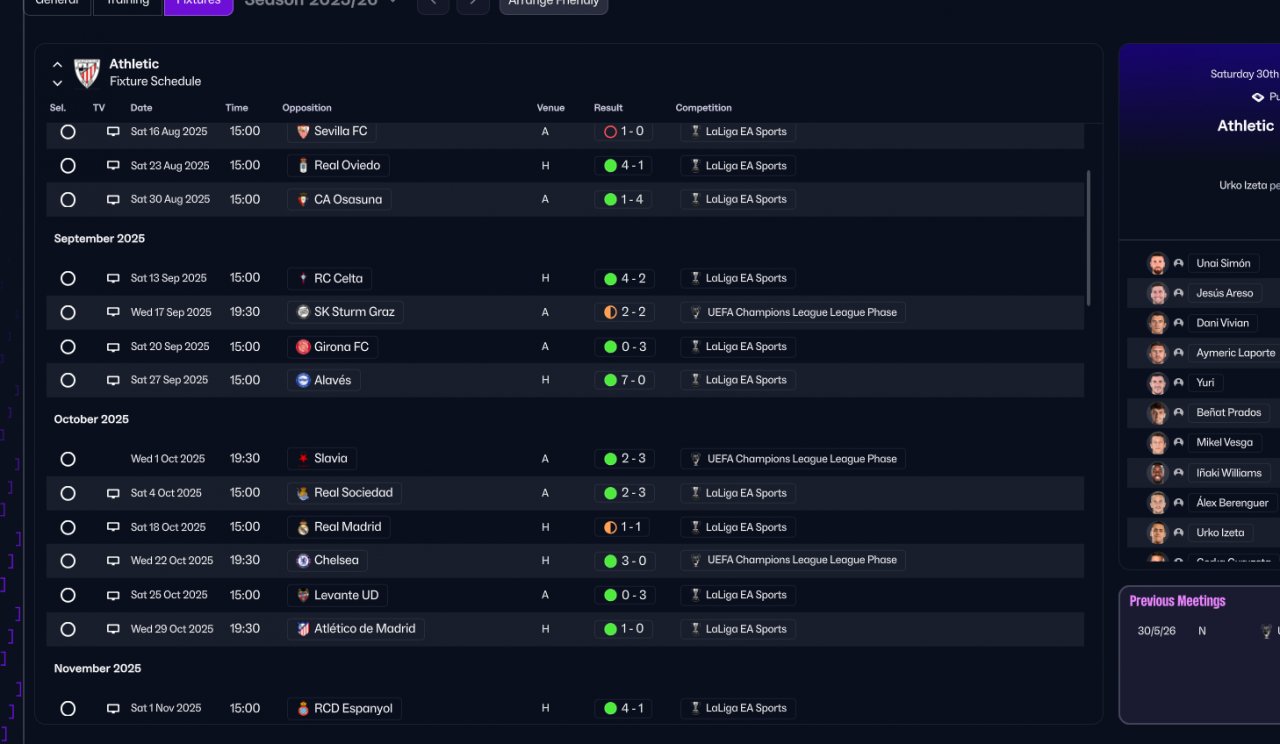Select the RC Celta fixture radio circle
The height and width of the screenshot is (744, 1280).
(x=68, y=278)
